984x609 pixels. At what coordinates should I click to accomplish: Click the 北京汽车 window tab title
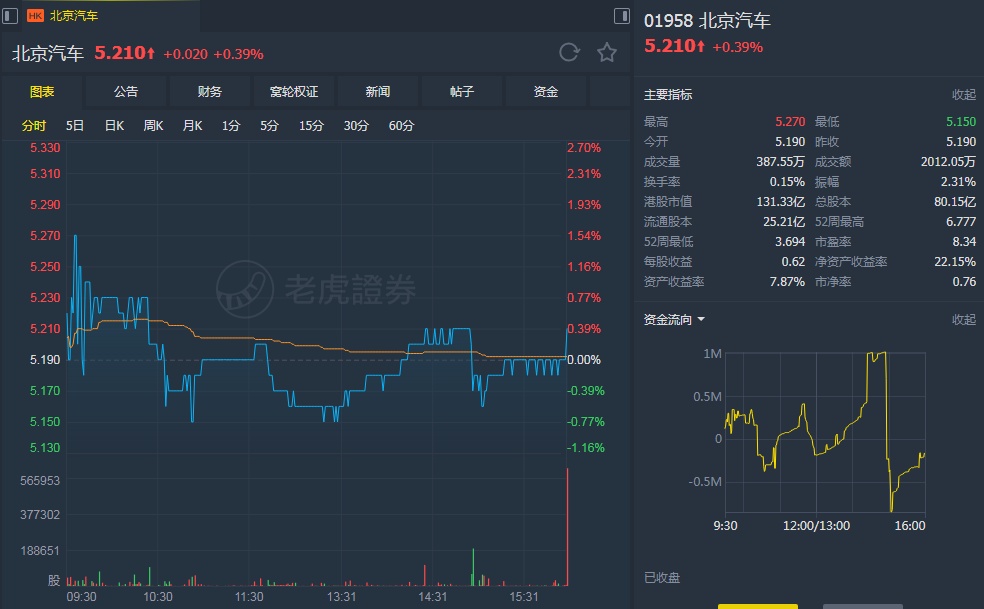point(73,16)
